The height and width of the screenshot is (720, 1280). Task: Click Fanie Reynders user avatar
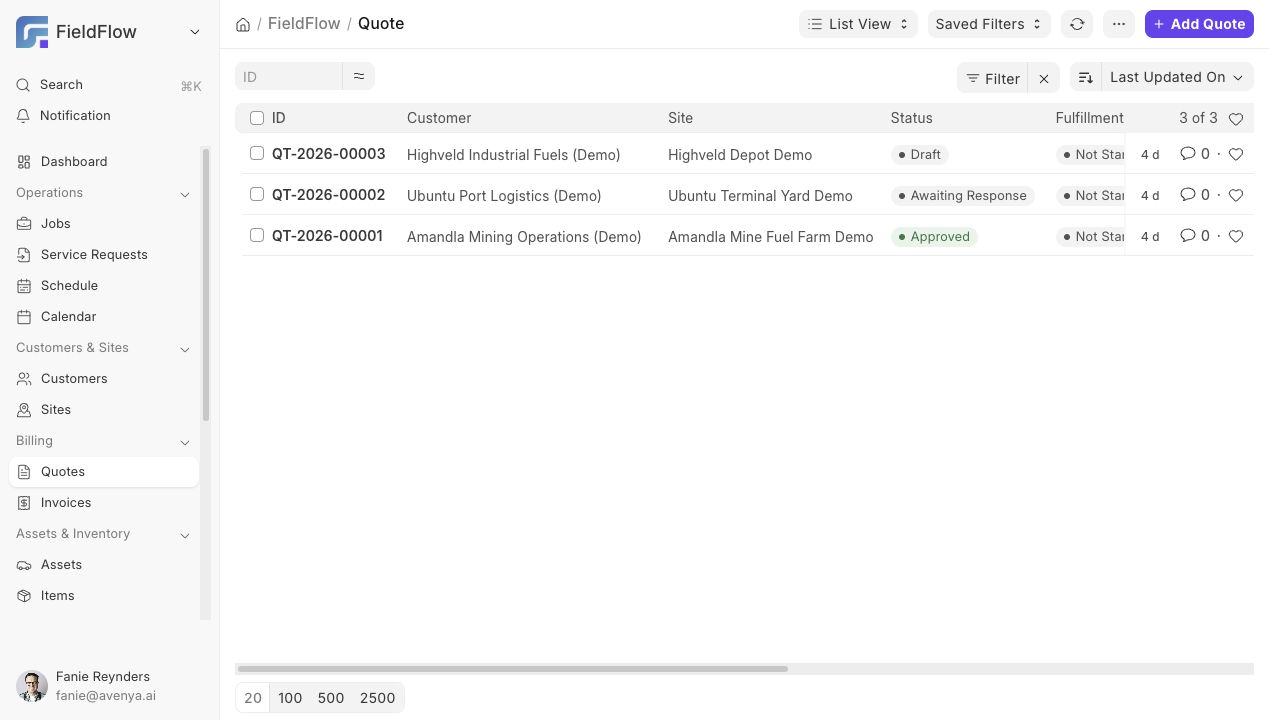click(x=32, y=686)
